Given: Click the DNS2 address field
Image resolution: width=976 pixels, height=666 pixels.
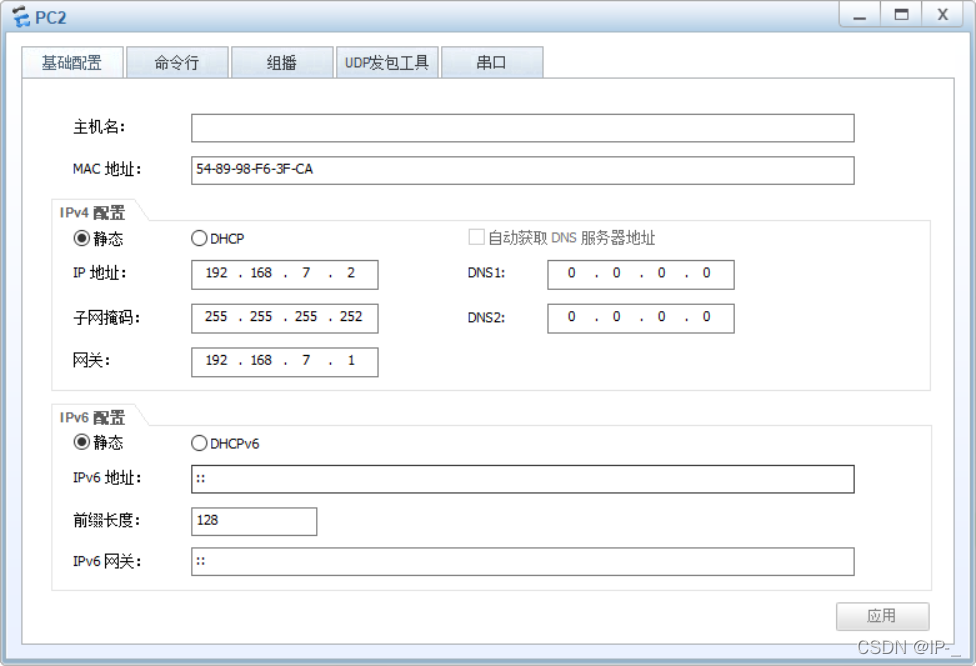Looking at the screenshot, I should pyautogui.click(x=640, y=318).
